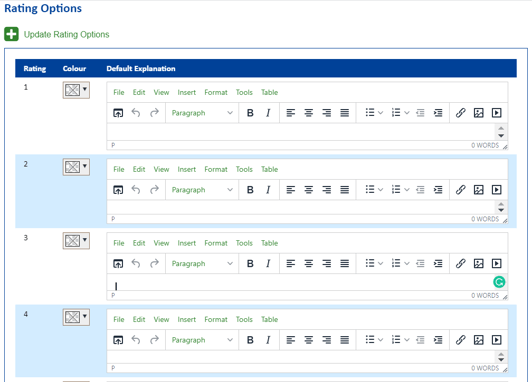
Task: Open Tools menu in rating 4 editor
Action: tap(244, 320)
